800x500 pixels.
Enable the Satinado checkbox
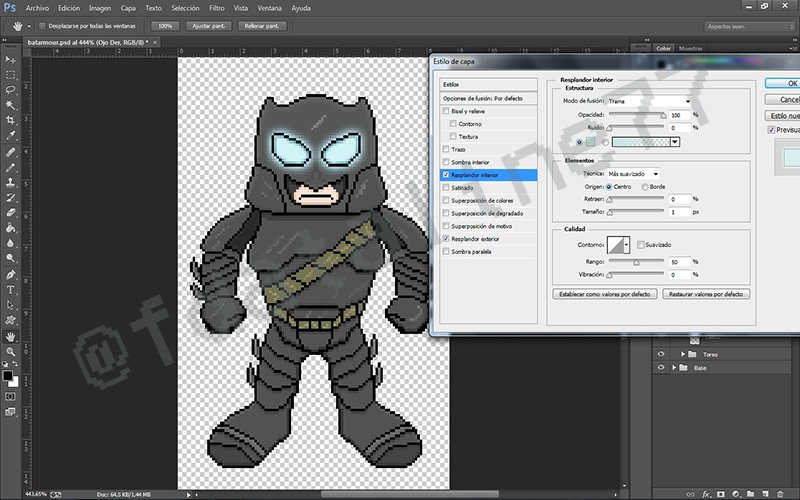click(446, 187)
